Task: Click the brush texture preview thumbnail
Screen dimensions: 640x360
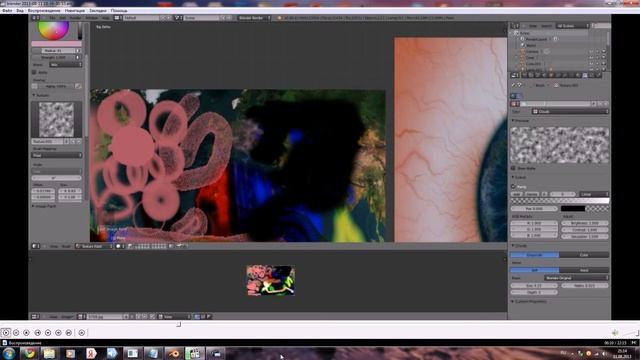Action: tap(56, 119)
